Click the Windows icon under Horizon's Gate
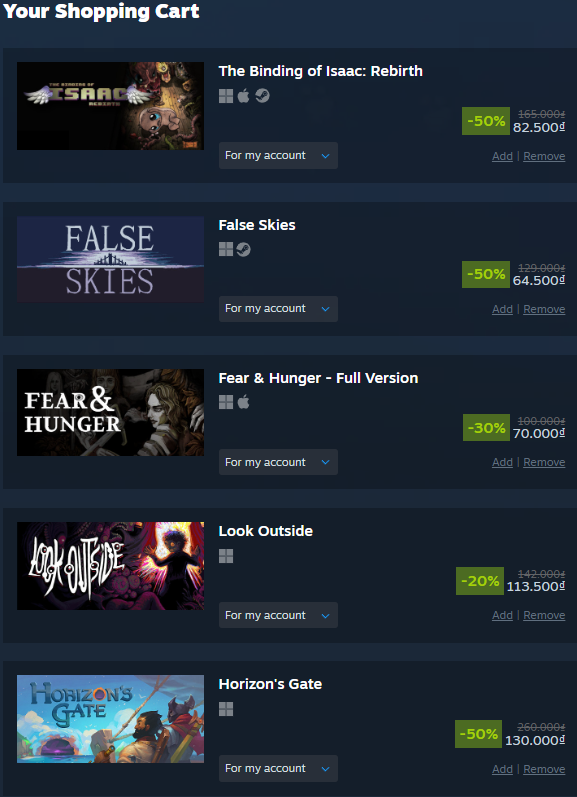Image resolution: width=577 pixels, height=797 pixels. 226,709
